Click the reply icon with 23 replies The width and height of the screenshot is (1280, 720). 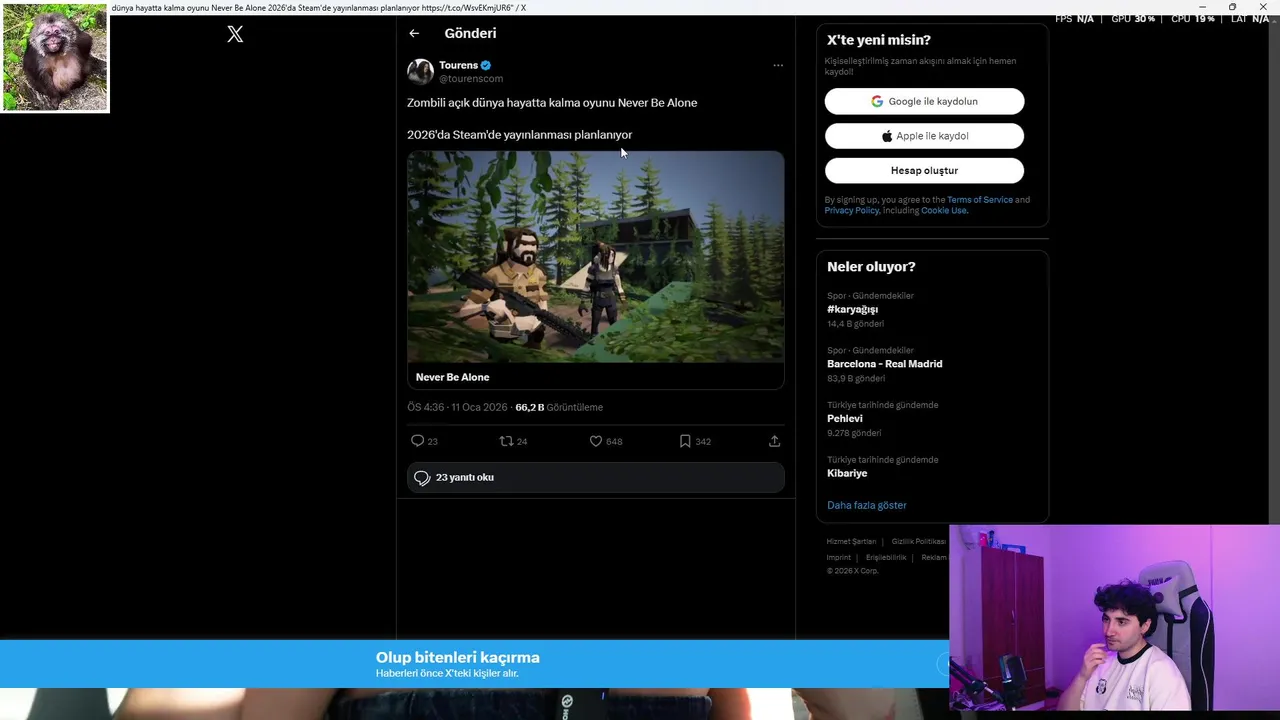click(417, 441)
